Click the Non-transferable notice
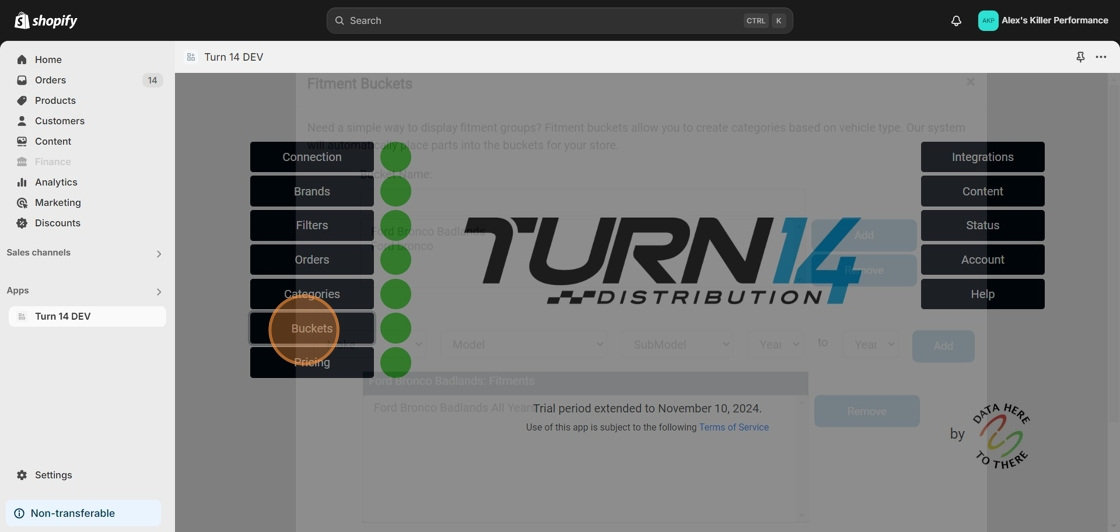 [x=84, y=513]
